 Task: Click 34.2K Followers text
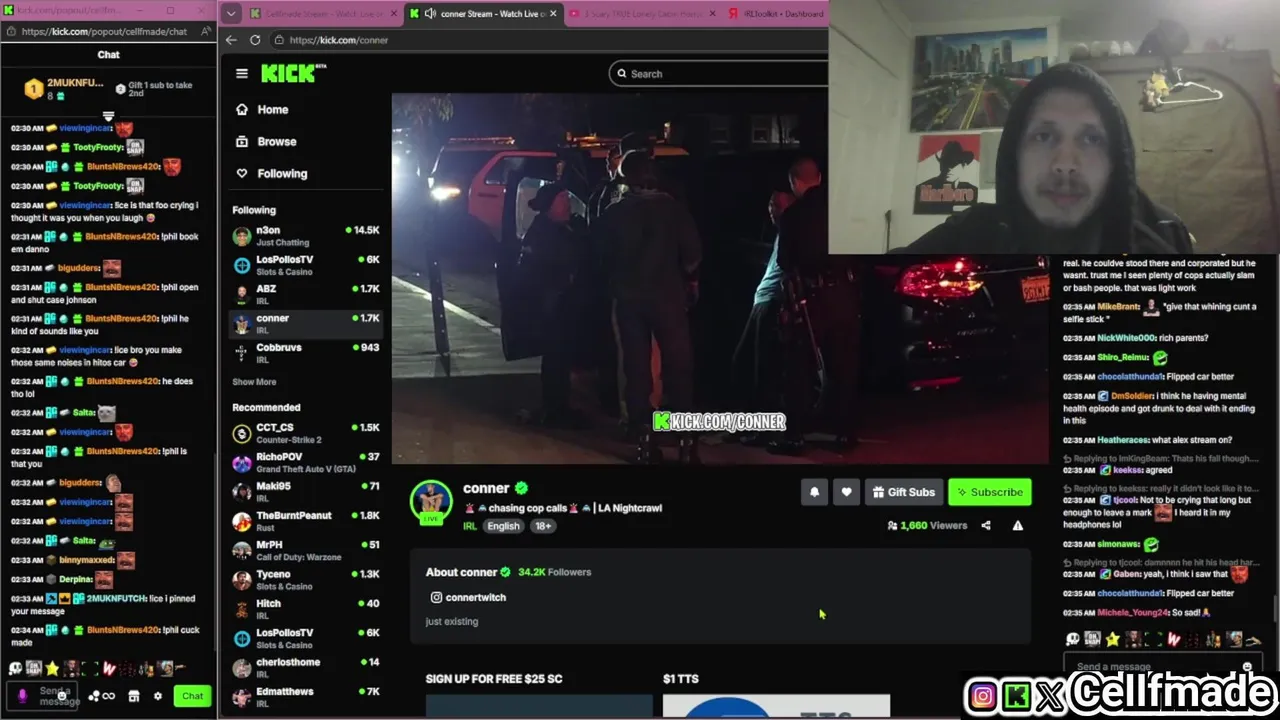point(554,572)
